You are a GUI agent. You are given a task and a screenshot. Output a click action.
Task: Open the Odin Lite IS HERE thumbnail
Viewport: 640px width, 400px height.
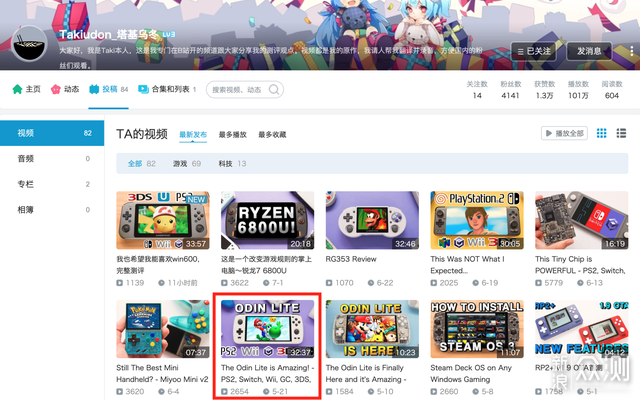coord(372,329)
